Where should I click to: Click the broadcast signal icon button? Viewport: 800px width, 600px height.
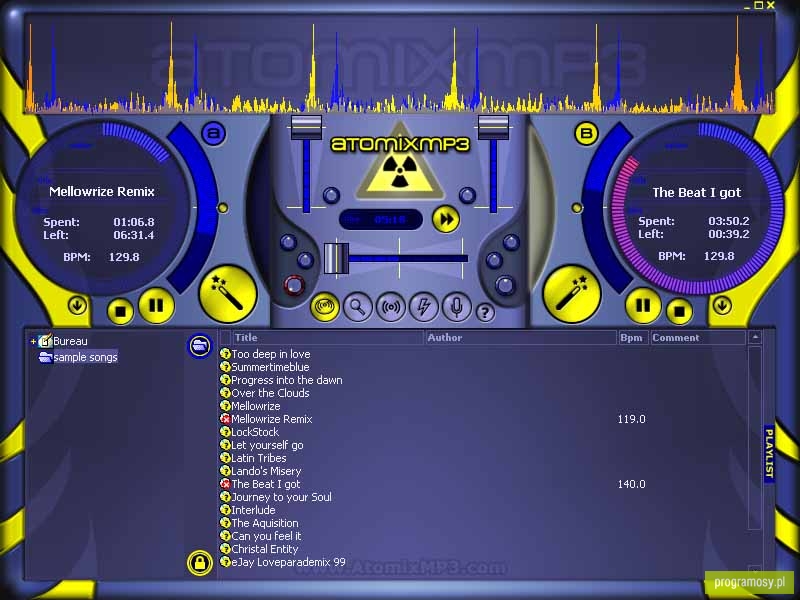tap(390, 307)
